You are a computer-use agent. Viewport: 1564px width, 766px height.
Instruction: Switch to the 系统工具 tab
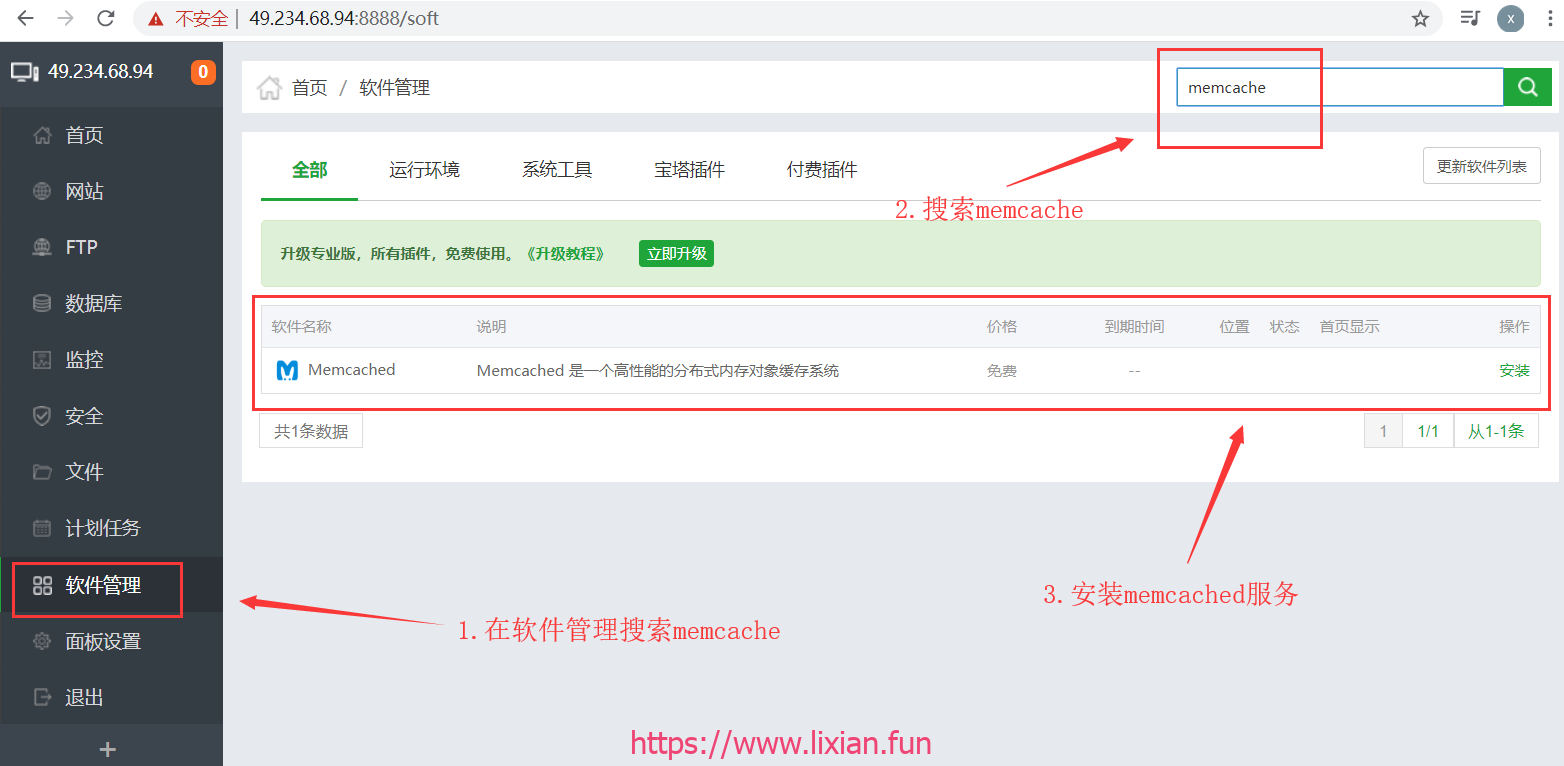[x=557, y=170]
